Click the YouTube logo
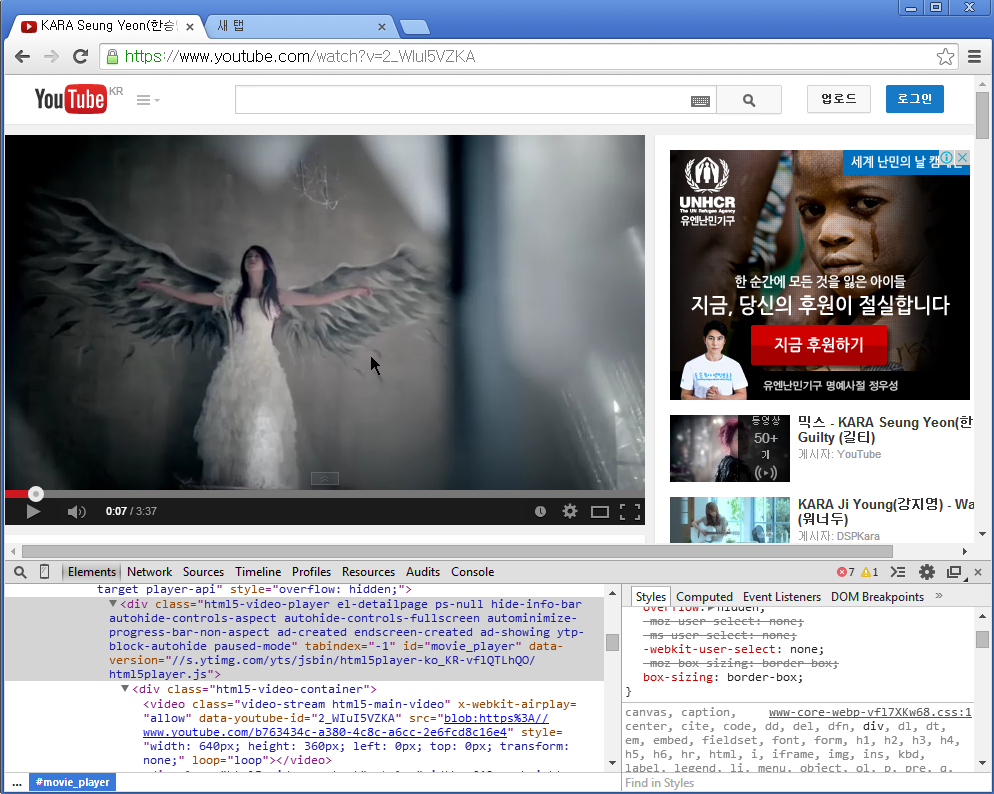994x794 pixels. [70, 99]
